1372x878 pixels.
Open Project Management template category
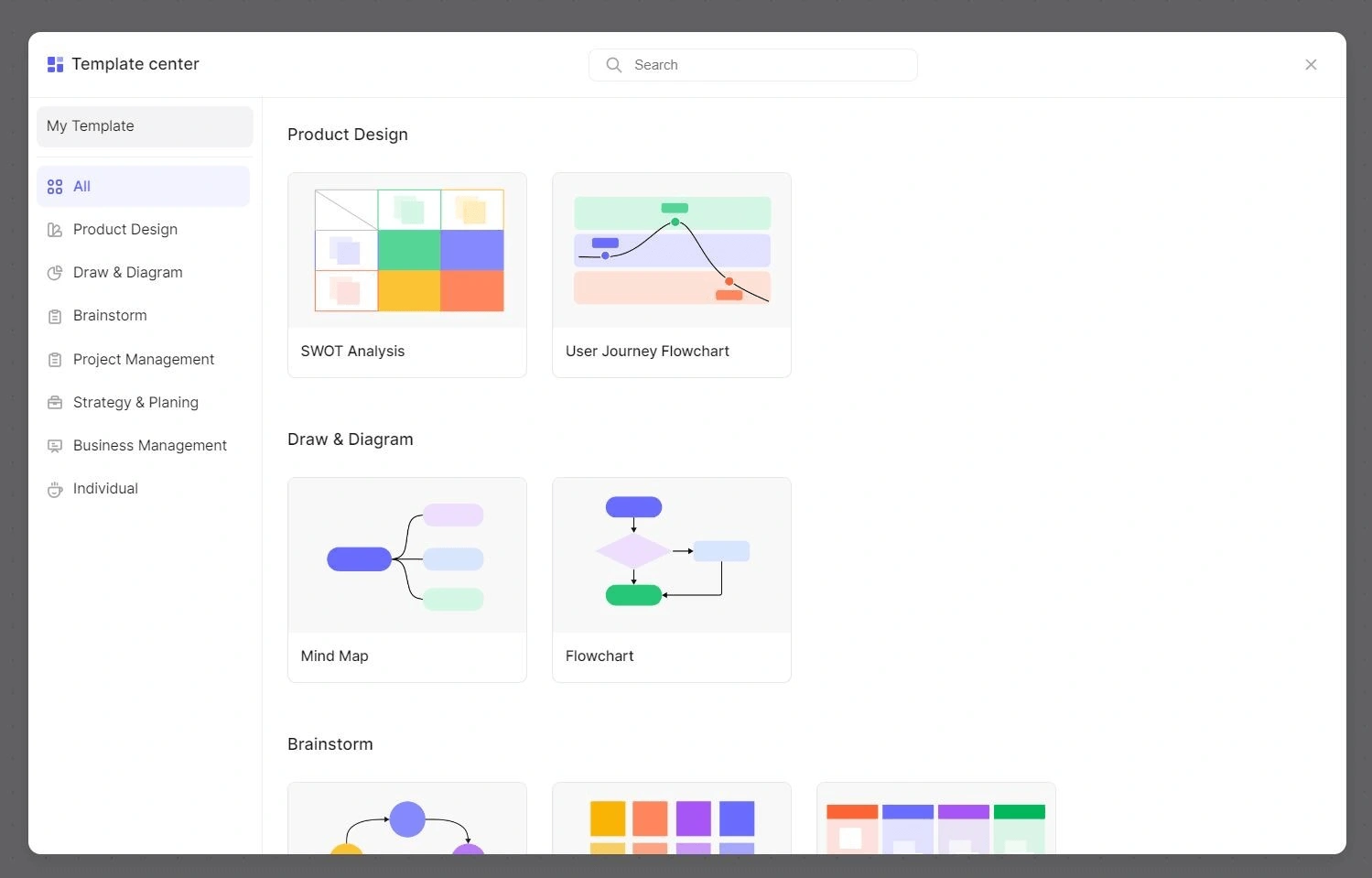point(144,359)
